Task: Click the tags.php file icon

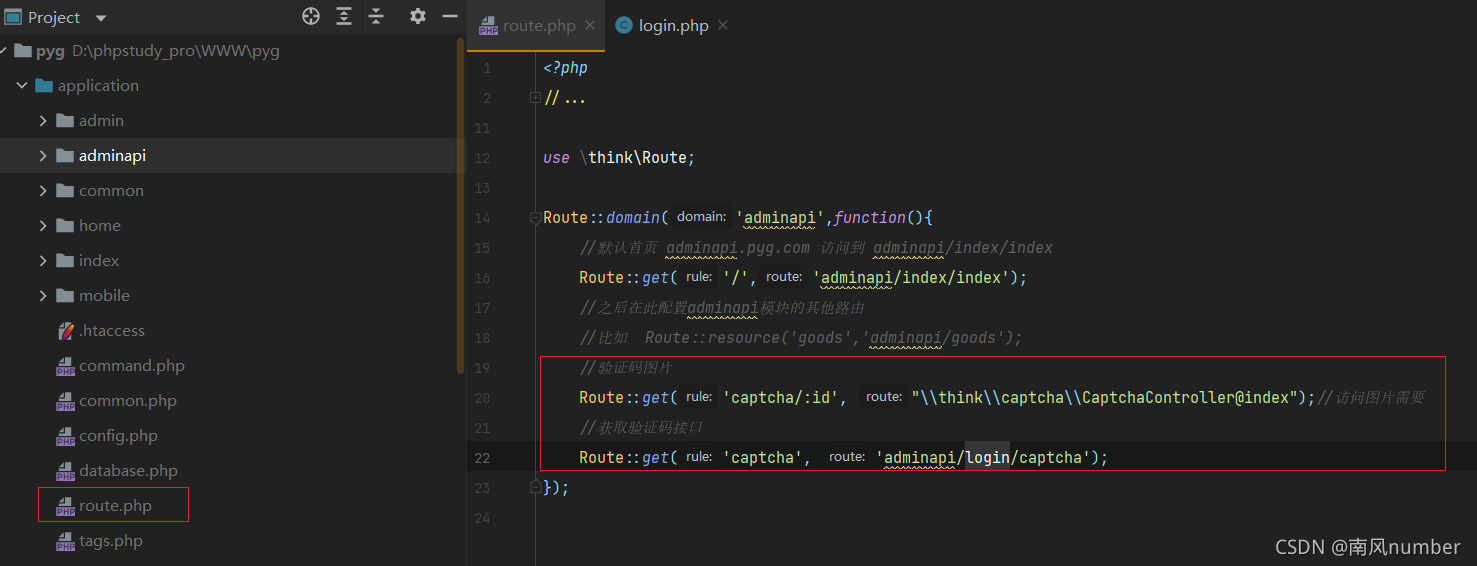Action: point(65,542)
